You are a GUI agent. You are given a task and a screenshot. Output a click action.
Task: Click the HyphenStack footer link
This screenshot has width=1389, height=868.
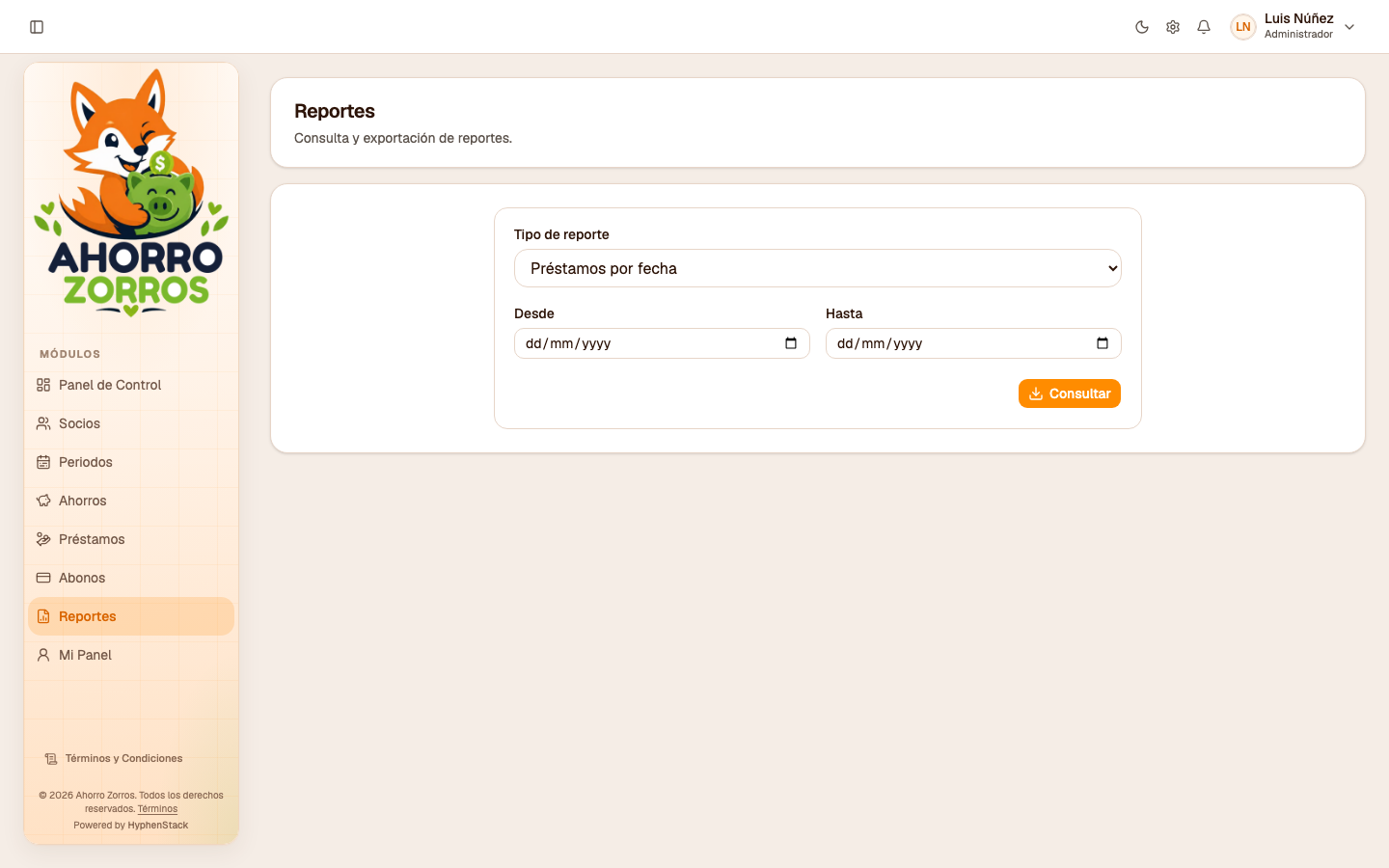coord(158,826)
